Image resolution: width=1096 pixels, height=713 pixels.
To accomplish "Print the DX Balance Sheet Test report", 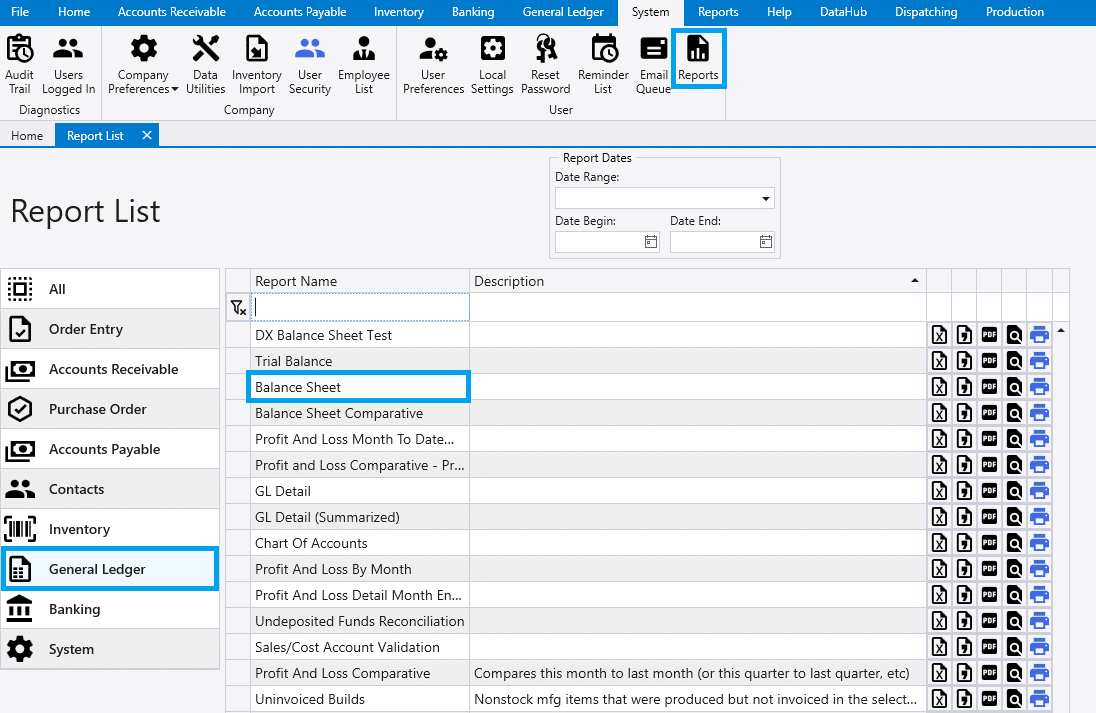I will point(1039,336).
